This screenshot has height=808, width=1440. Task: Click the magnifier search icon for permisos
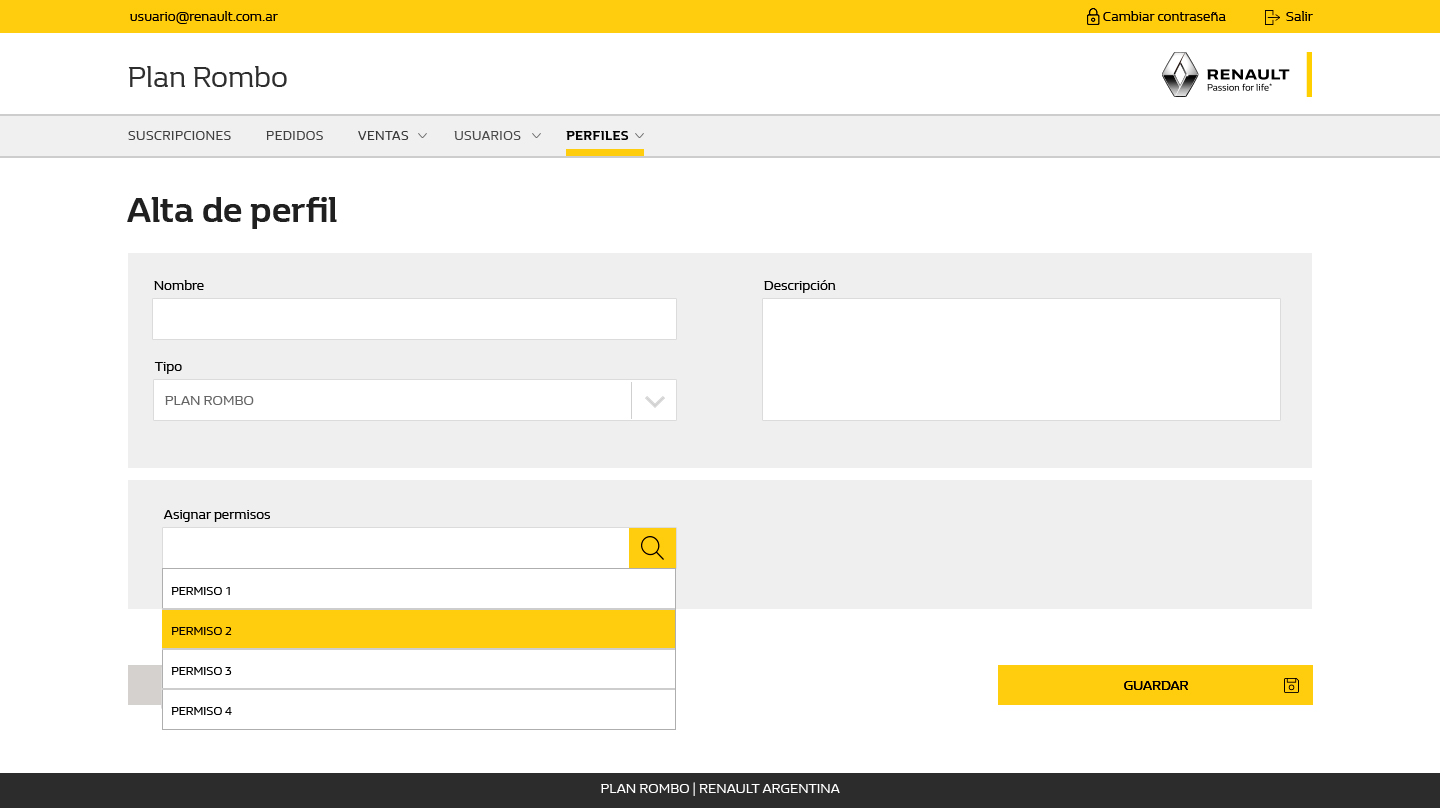point(652,548)
